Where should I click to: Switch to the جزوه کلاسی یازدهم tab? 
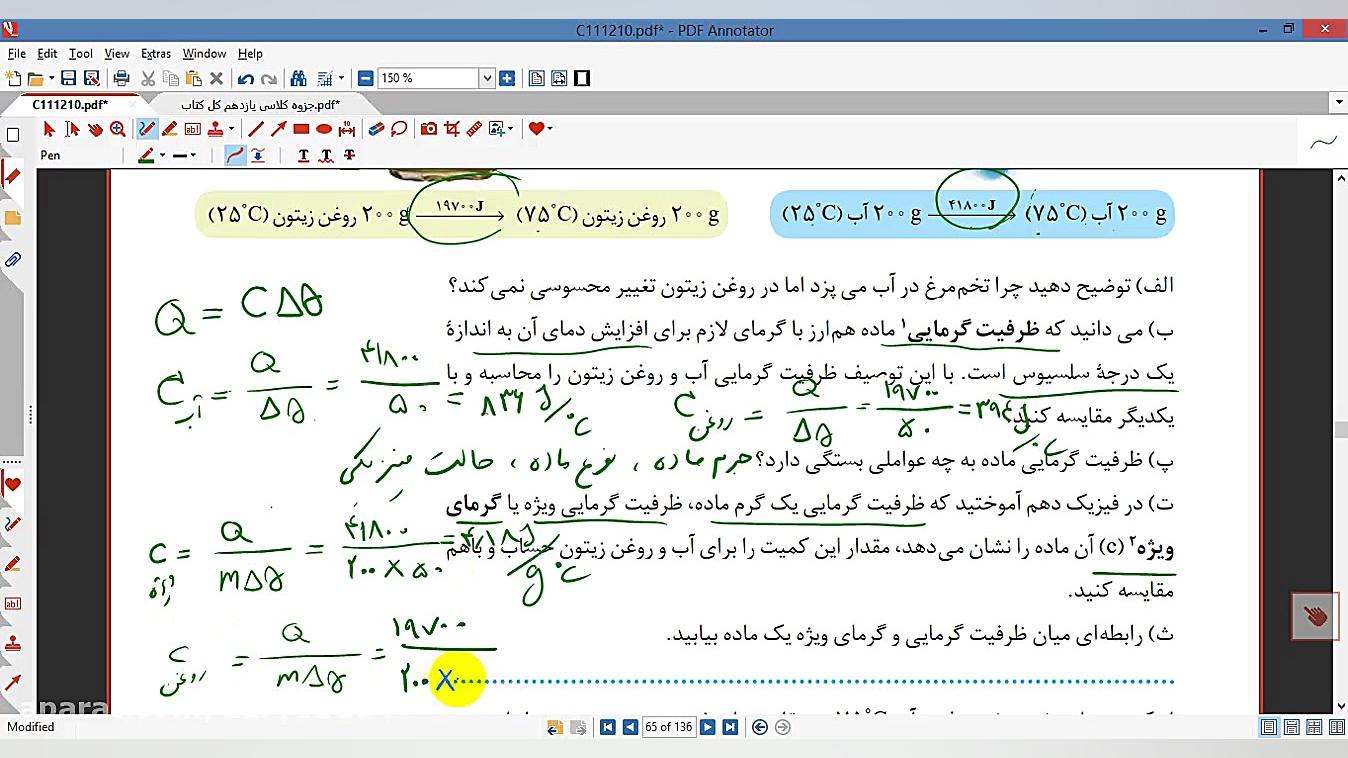(260, 104)
